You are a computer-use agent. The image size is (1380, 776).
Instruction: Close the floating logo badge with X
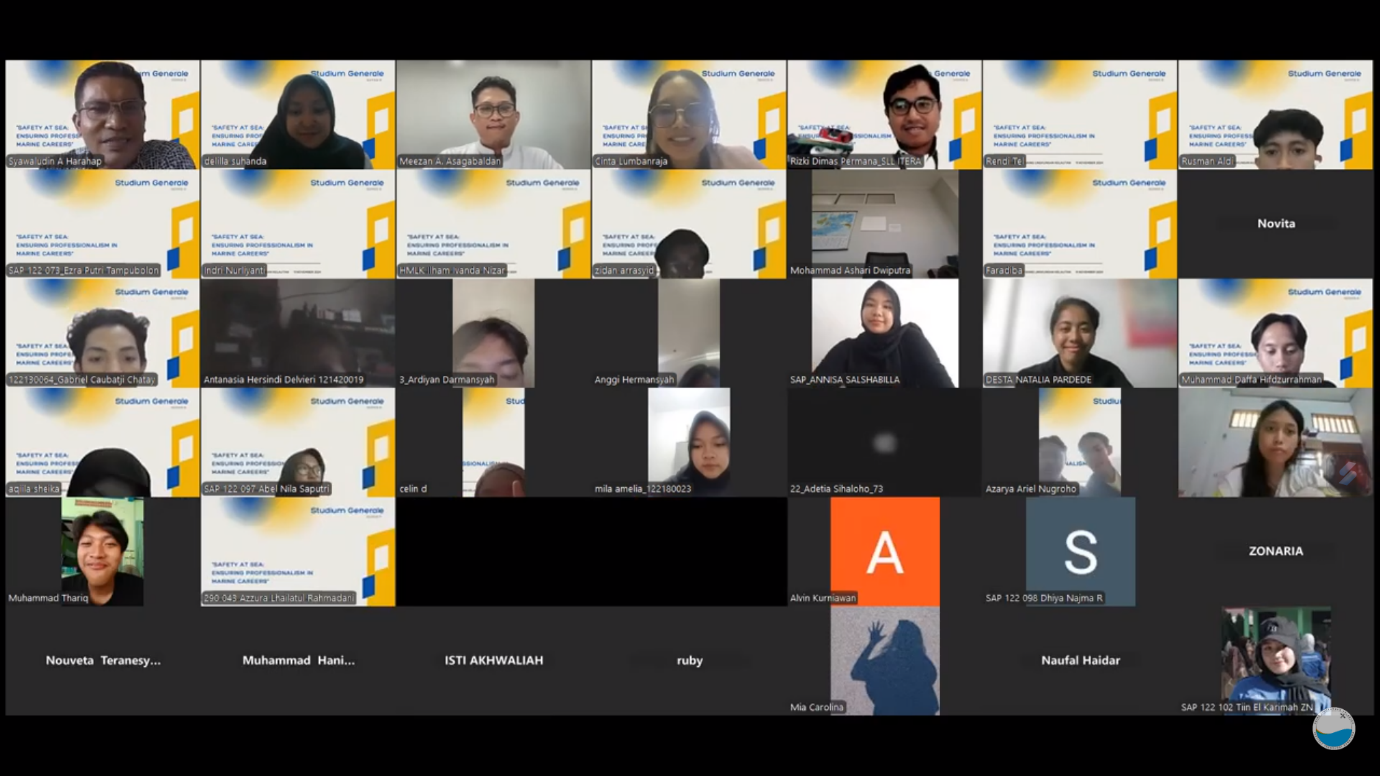(x=1342, y=715)
